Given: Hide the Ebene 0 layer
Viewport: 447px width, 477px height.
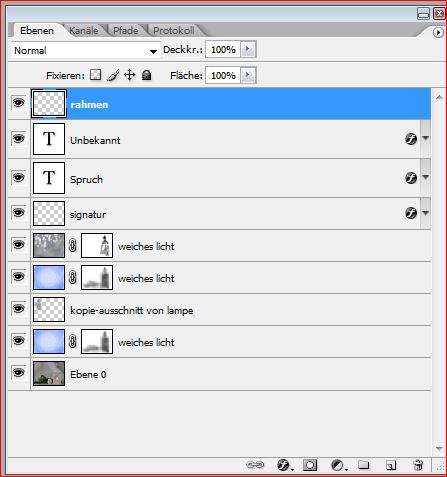Looking at the screenshot, I should [19, 372].
